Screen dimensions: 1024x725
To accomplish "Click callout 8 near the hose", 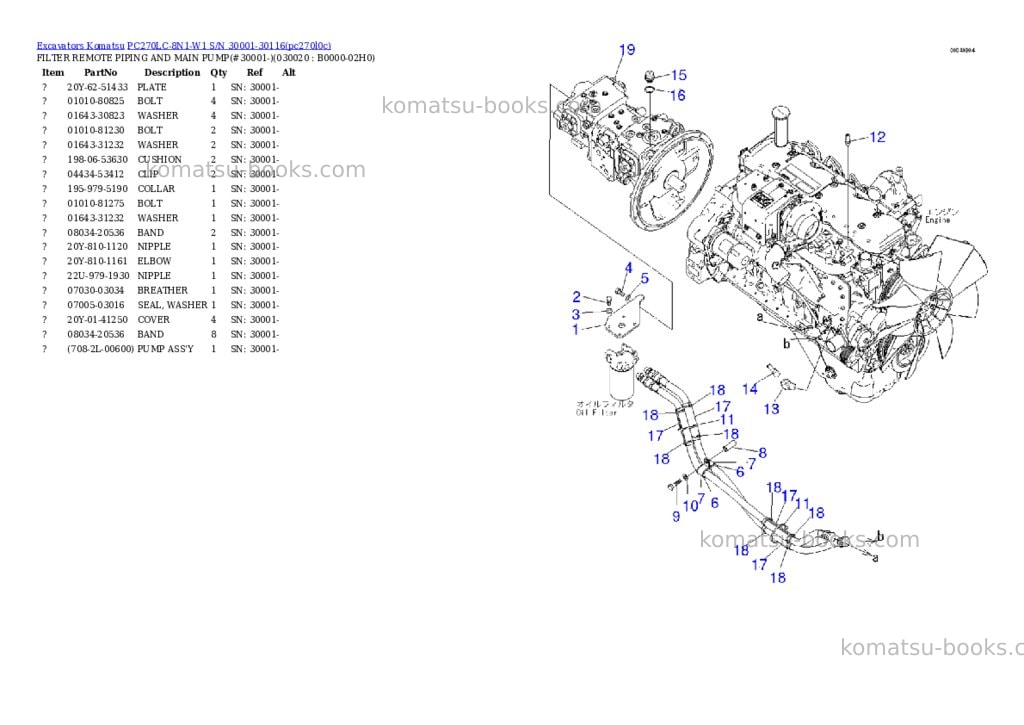I will [762, 453].
